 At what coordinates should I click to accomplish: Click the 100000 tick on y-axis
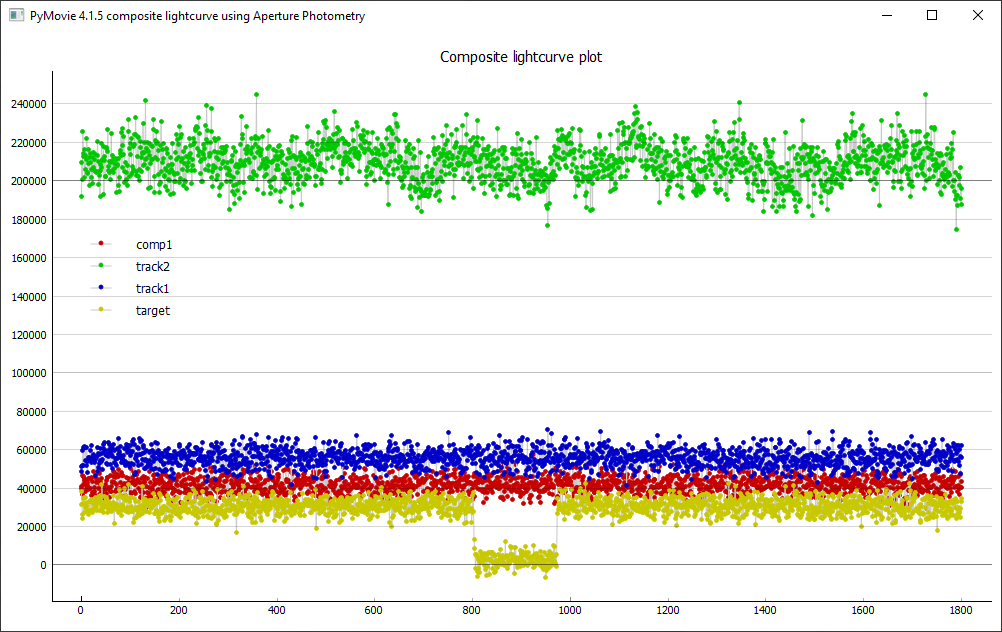coord(28,373)
